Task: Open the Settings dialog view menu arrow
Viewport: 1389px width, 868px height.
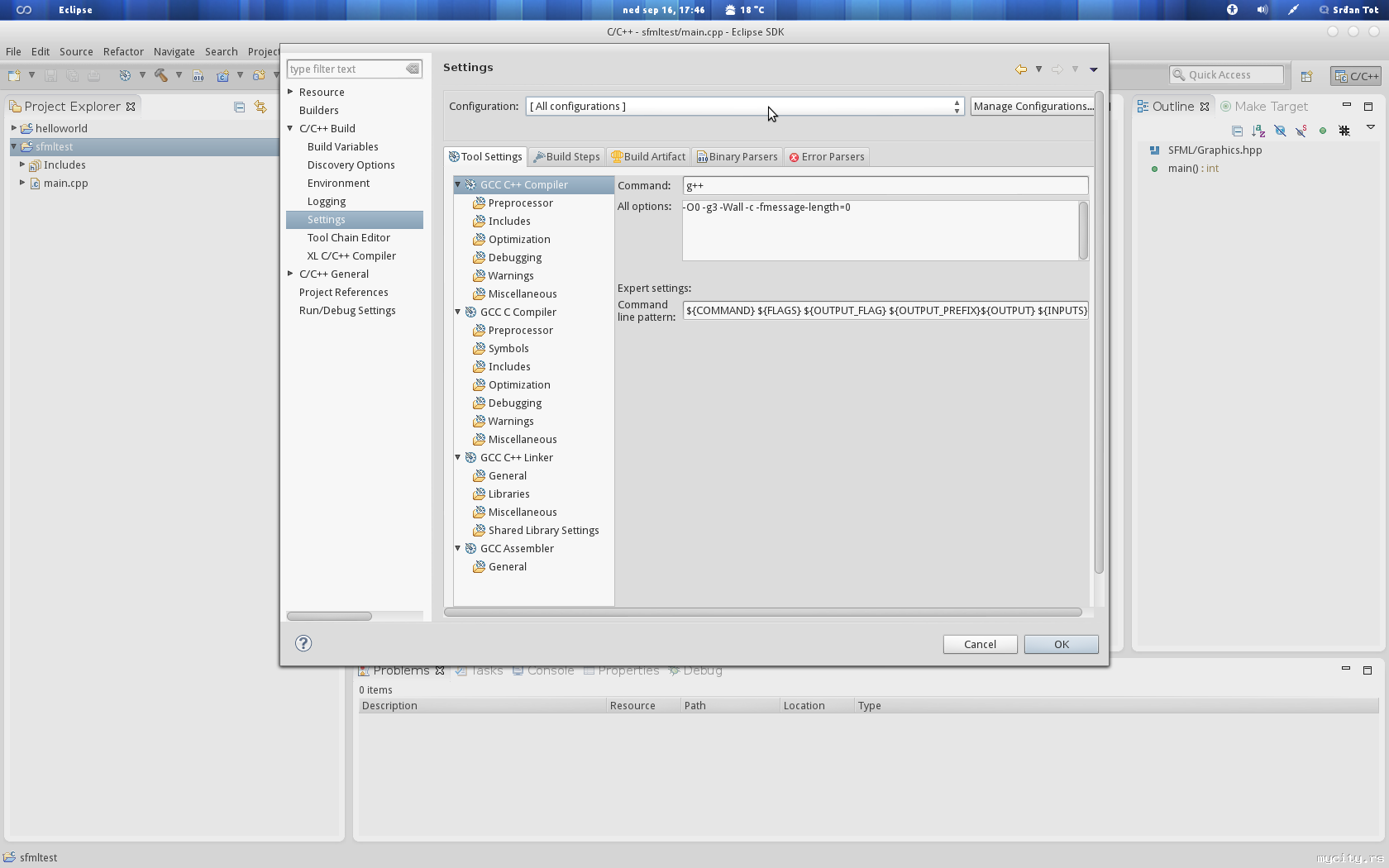Action: pos(1093,69)
